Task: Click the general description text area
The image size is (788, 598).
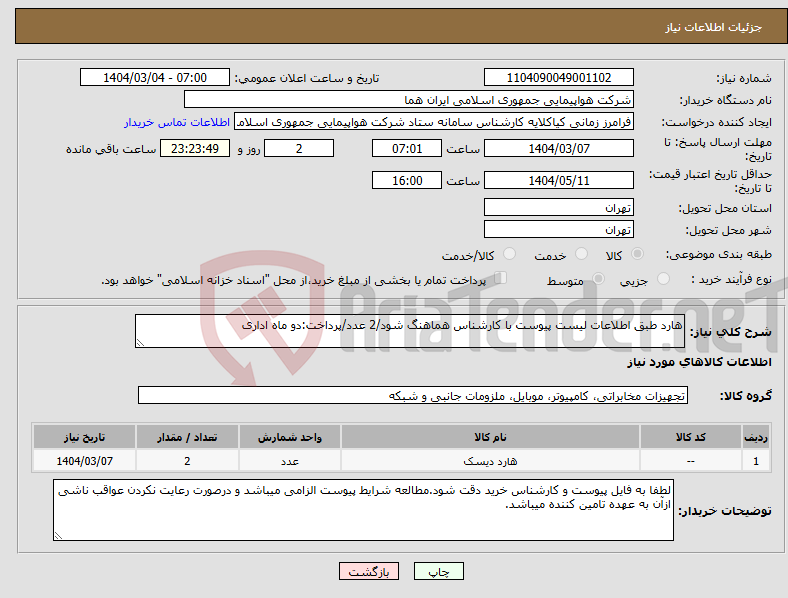Action: (x=410, y=331)
